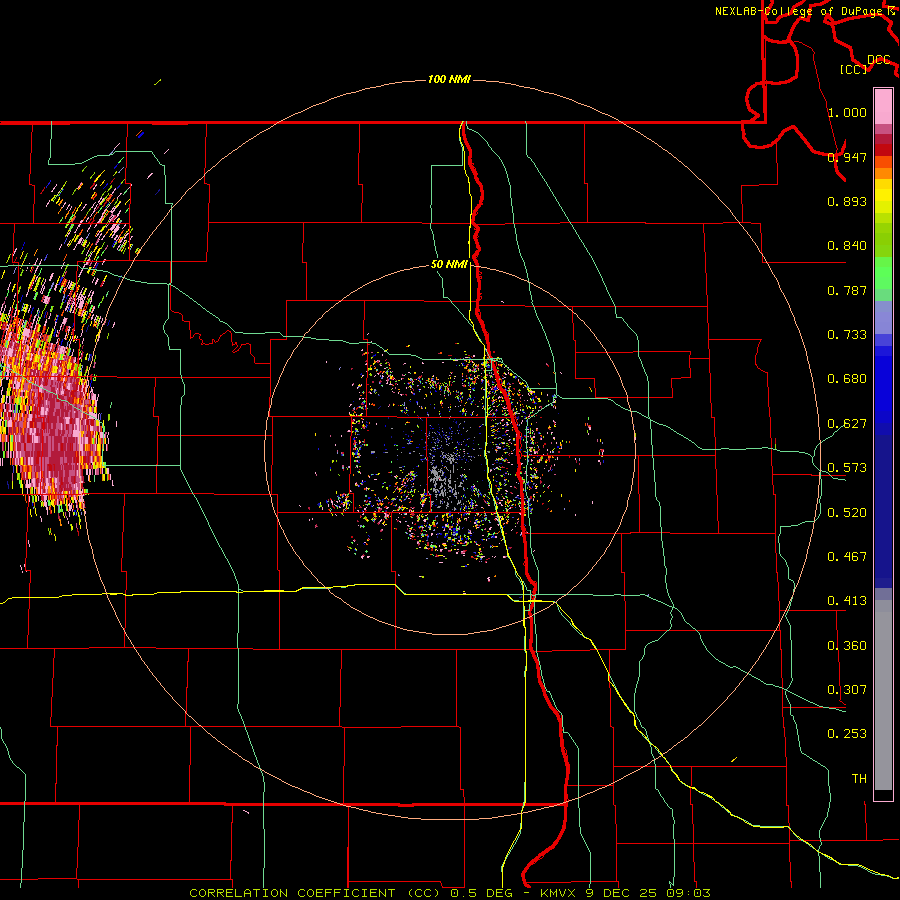Click the 0.733 legend value
900x900 pixels.
(x=847, y=334)
